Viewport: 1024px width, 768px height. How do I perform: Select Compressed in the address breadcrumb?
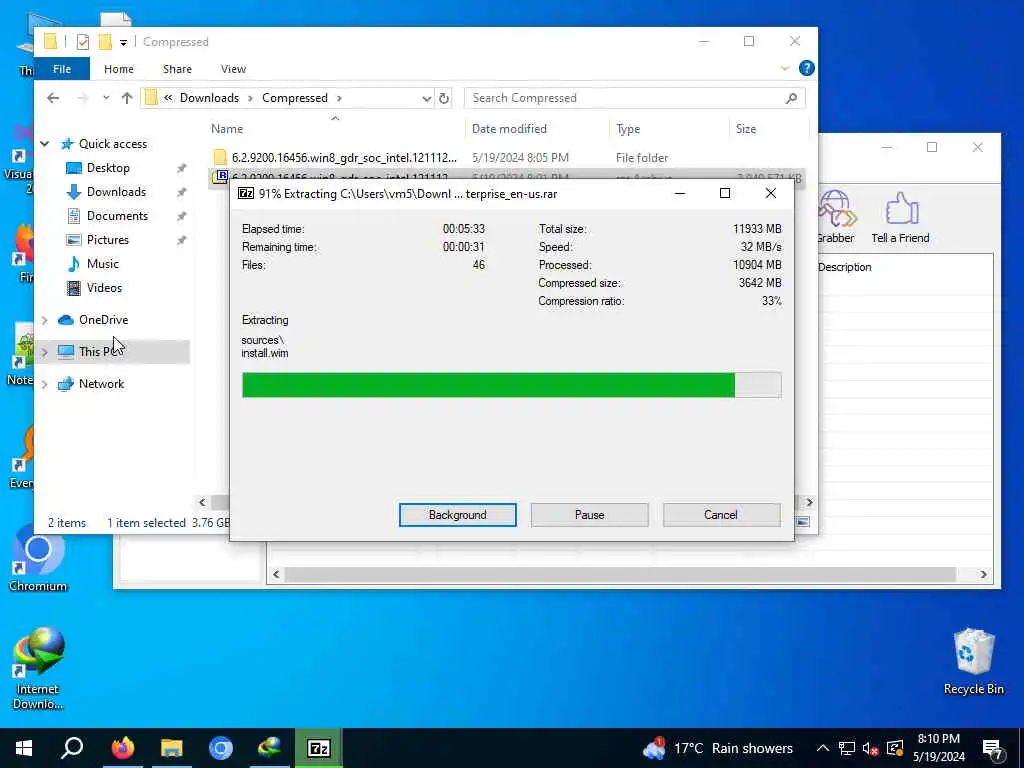295,98
